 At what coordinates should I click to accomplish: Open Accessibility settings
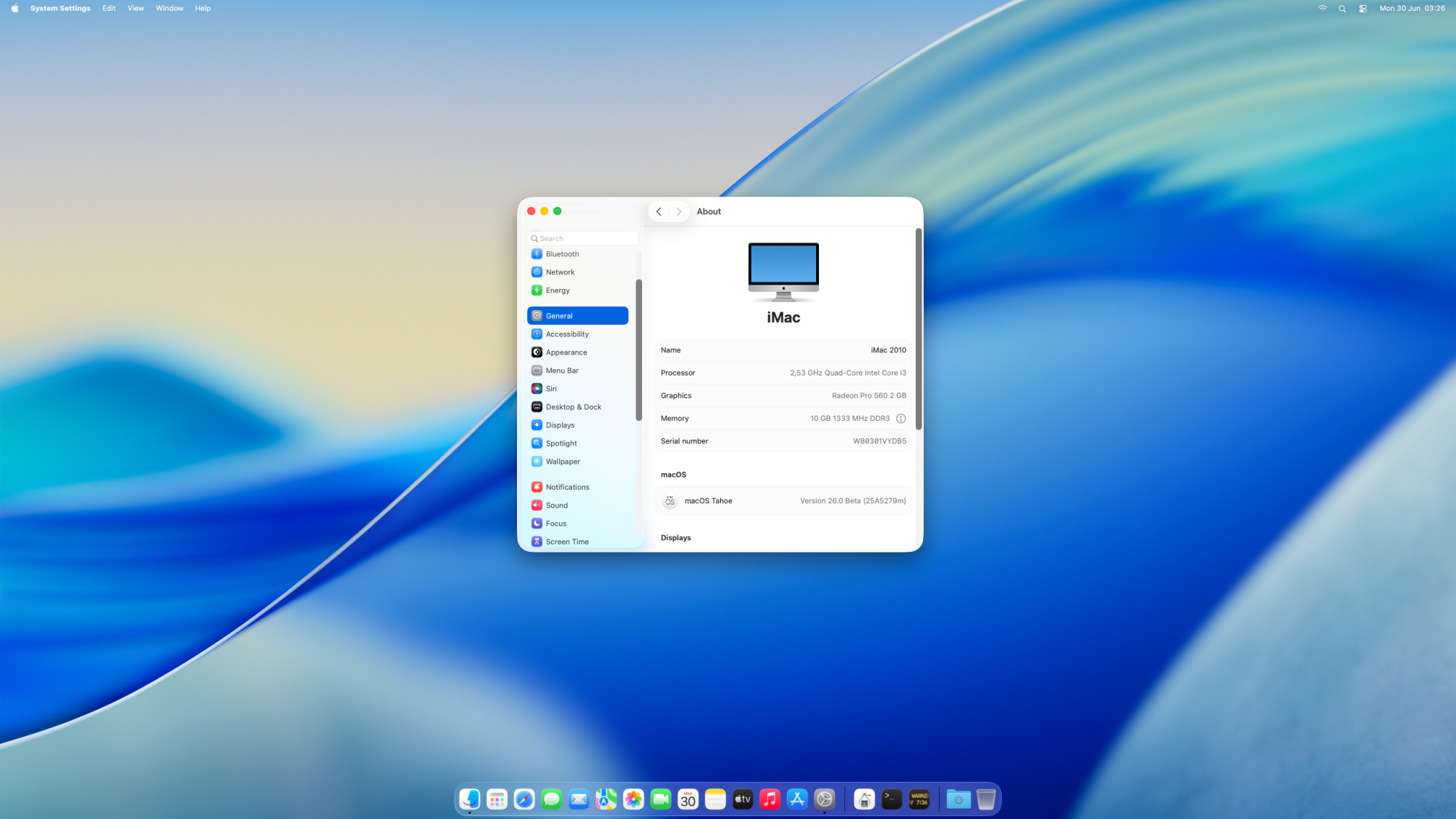coord(567,334)
